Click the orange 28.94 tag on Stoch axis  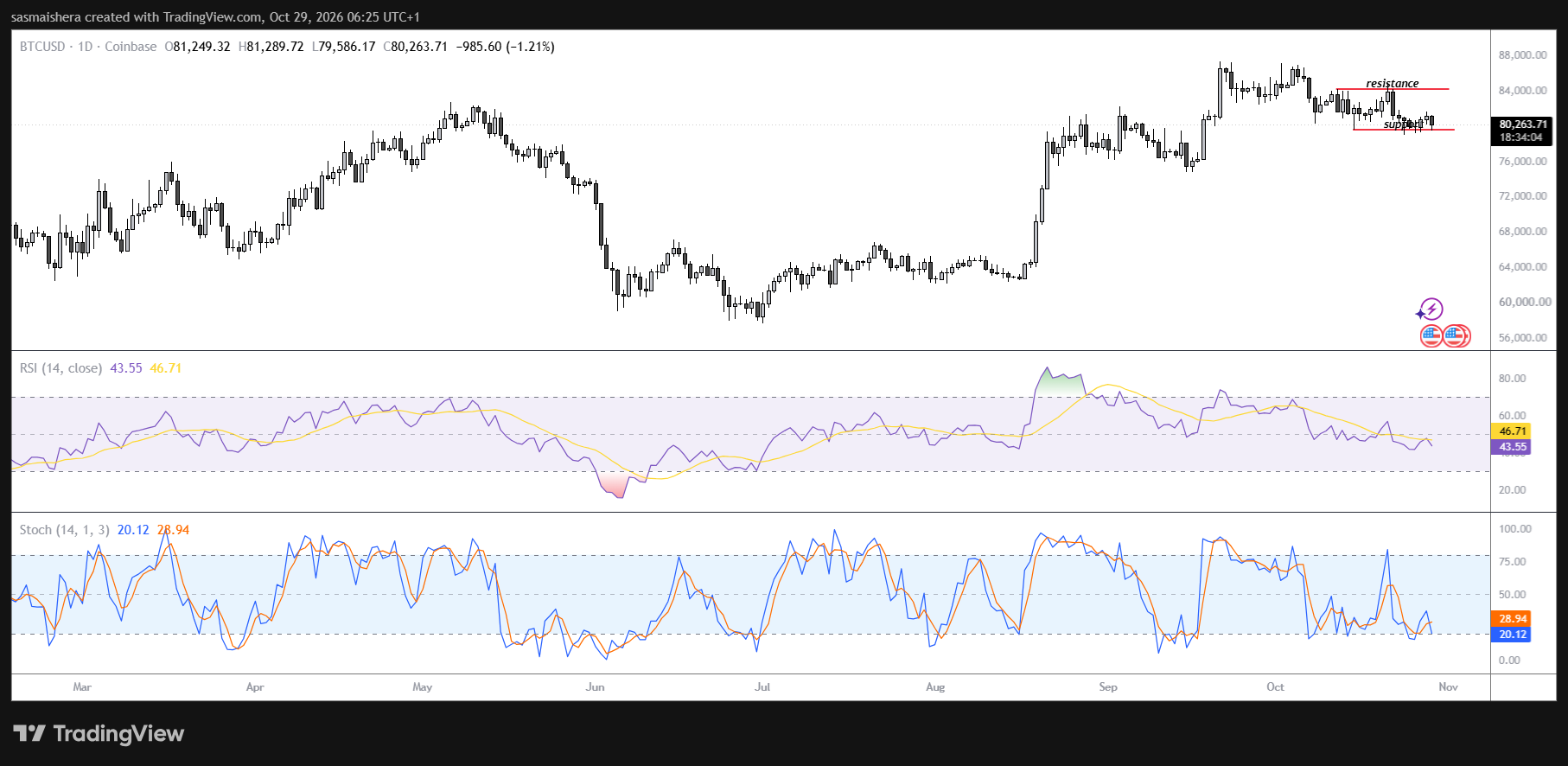1512,619
